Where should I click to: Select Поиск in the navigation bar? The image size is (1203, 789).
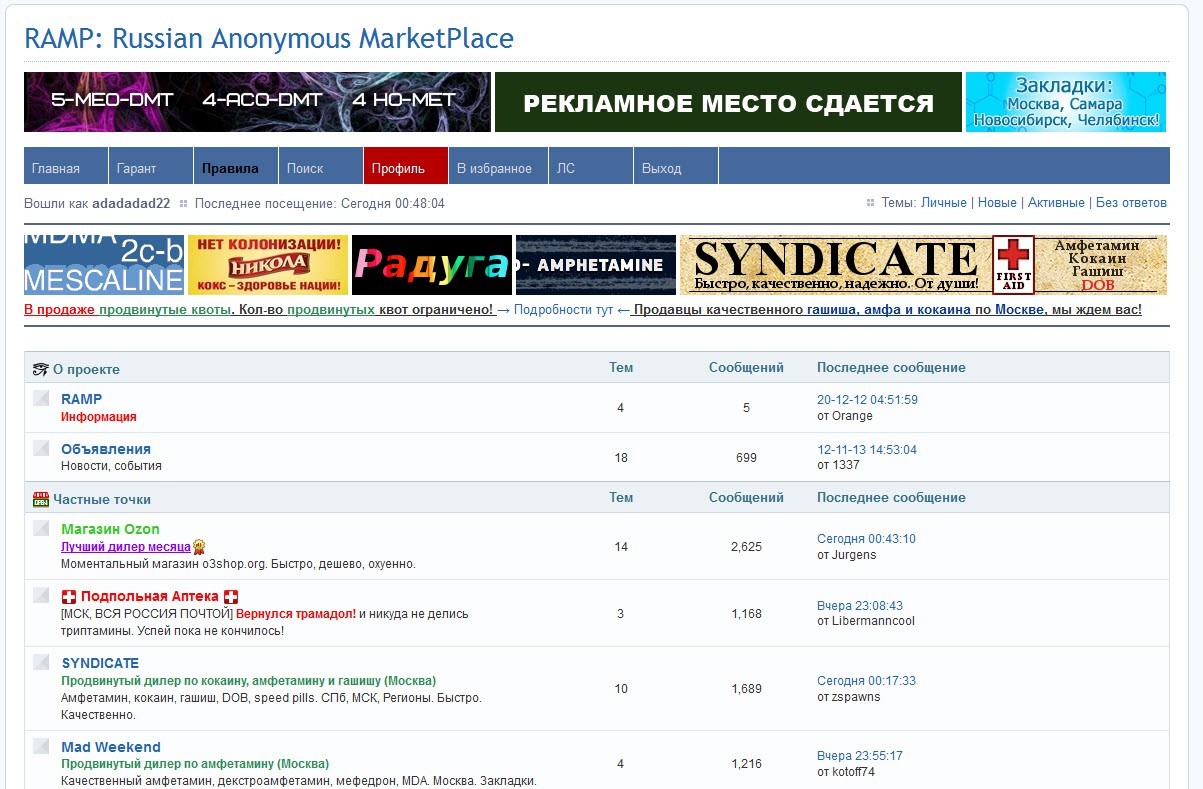pos(305,168)
